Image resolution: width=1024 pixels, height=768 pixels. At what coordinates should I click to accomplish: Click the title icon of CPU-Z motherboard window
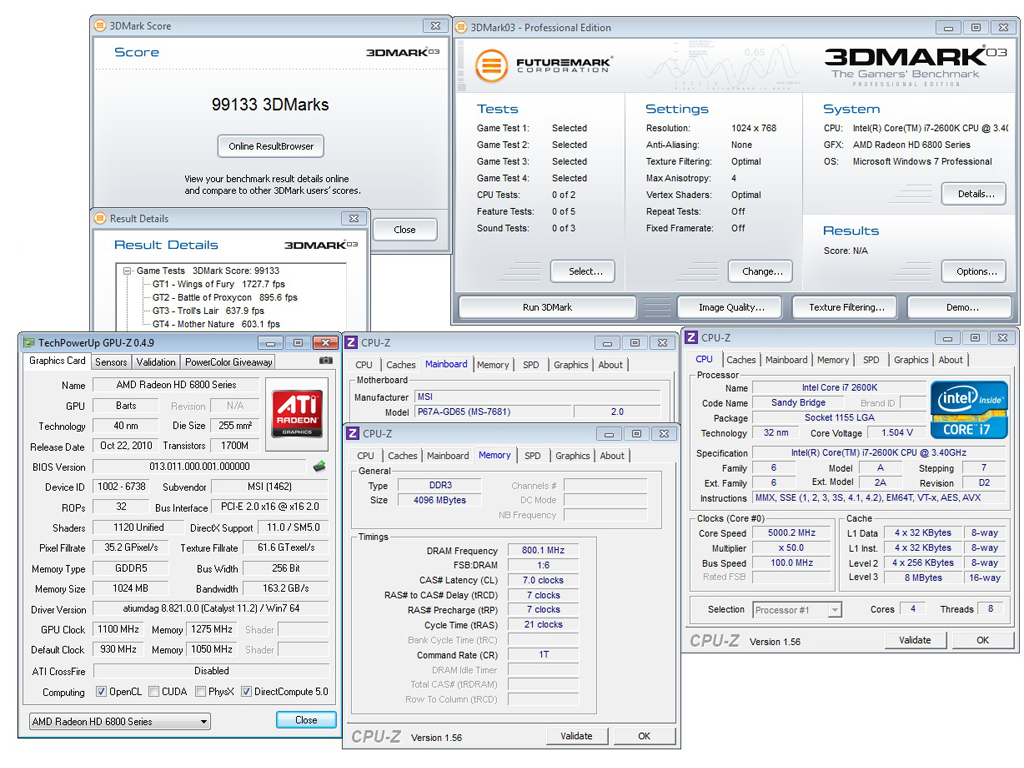(351, 342)
